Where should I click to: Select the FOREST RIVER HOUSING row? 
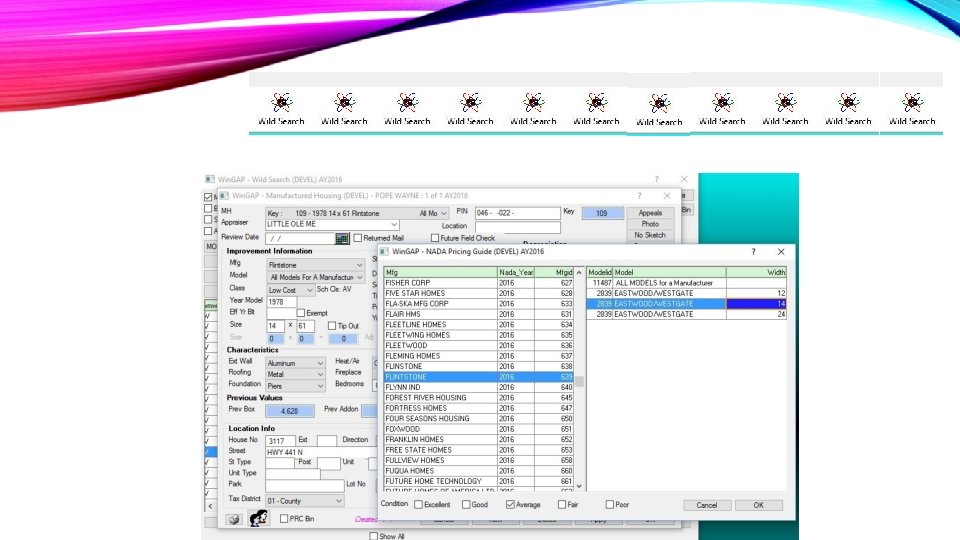pos(478,397)
